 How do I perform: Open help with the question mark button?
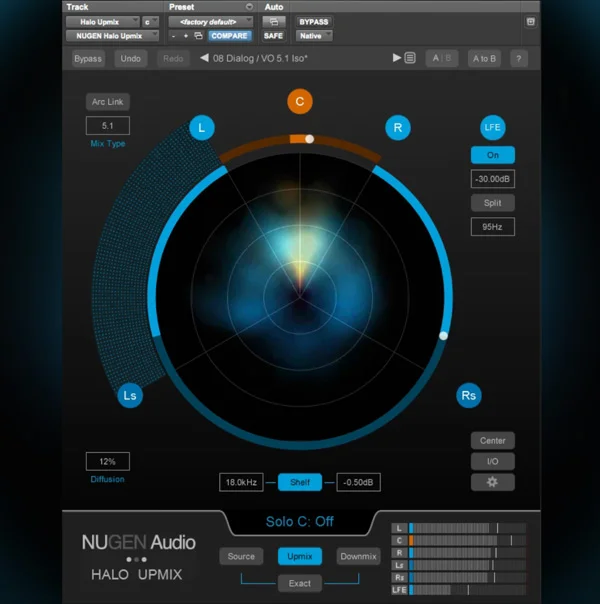pos(519,59)
